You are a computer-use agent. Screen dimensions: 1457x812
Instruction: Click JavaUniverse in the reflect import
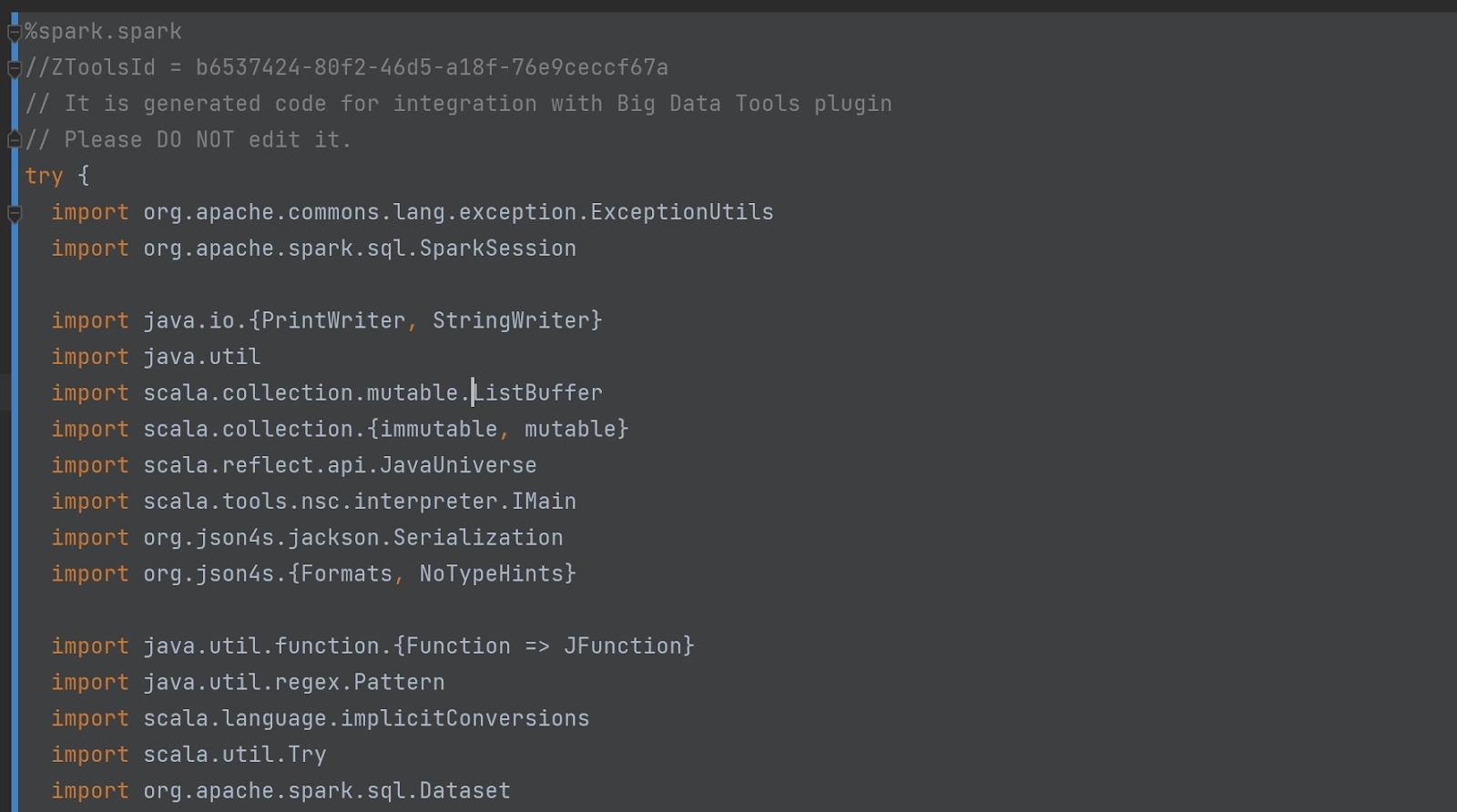click(458, 465)
